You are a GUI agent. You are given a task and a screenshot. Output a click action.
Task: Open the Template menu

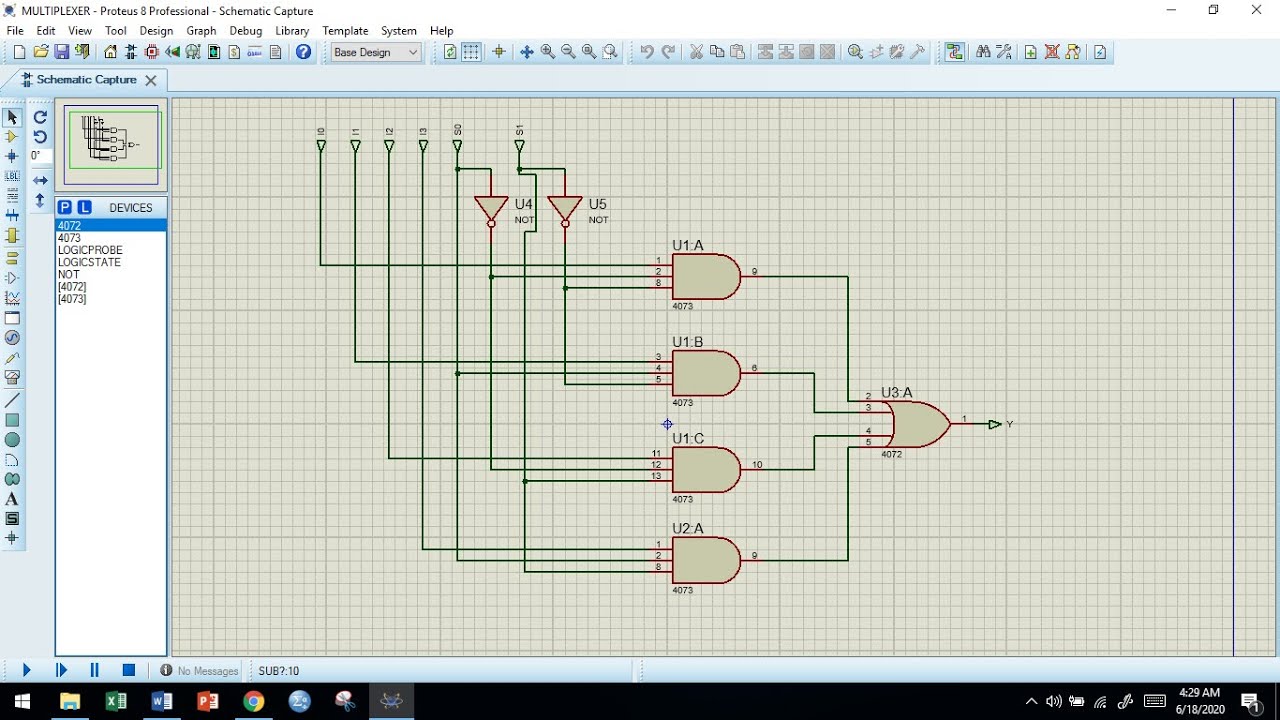click(345, 31)
